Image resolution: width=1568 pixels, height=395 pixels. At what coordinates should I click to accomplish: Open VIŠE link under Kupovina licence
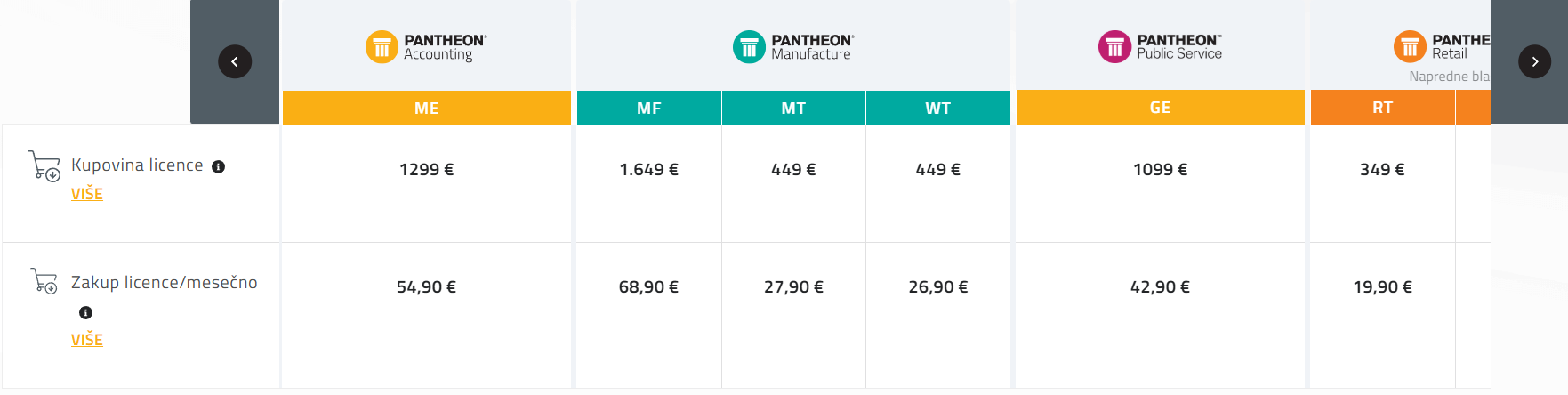pos(87,194)
